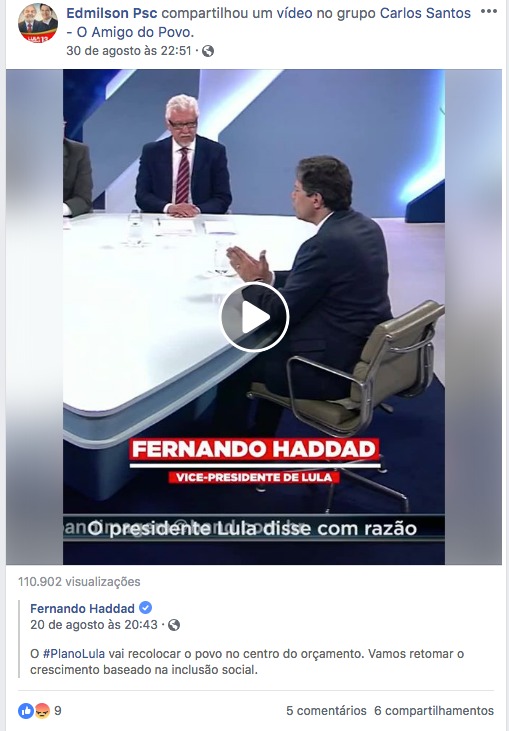The width and height of the screenshot is (509, 731).
Task: Click the 110.902 visualizações count
Action: [x=79, y=582]
